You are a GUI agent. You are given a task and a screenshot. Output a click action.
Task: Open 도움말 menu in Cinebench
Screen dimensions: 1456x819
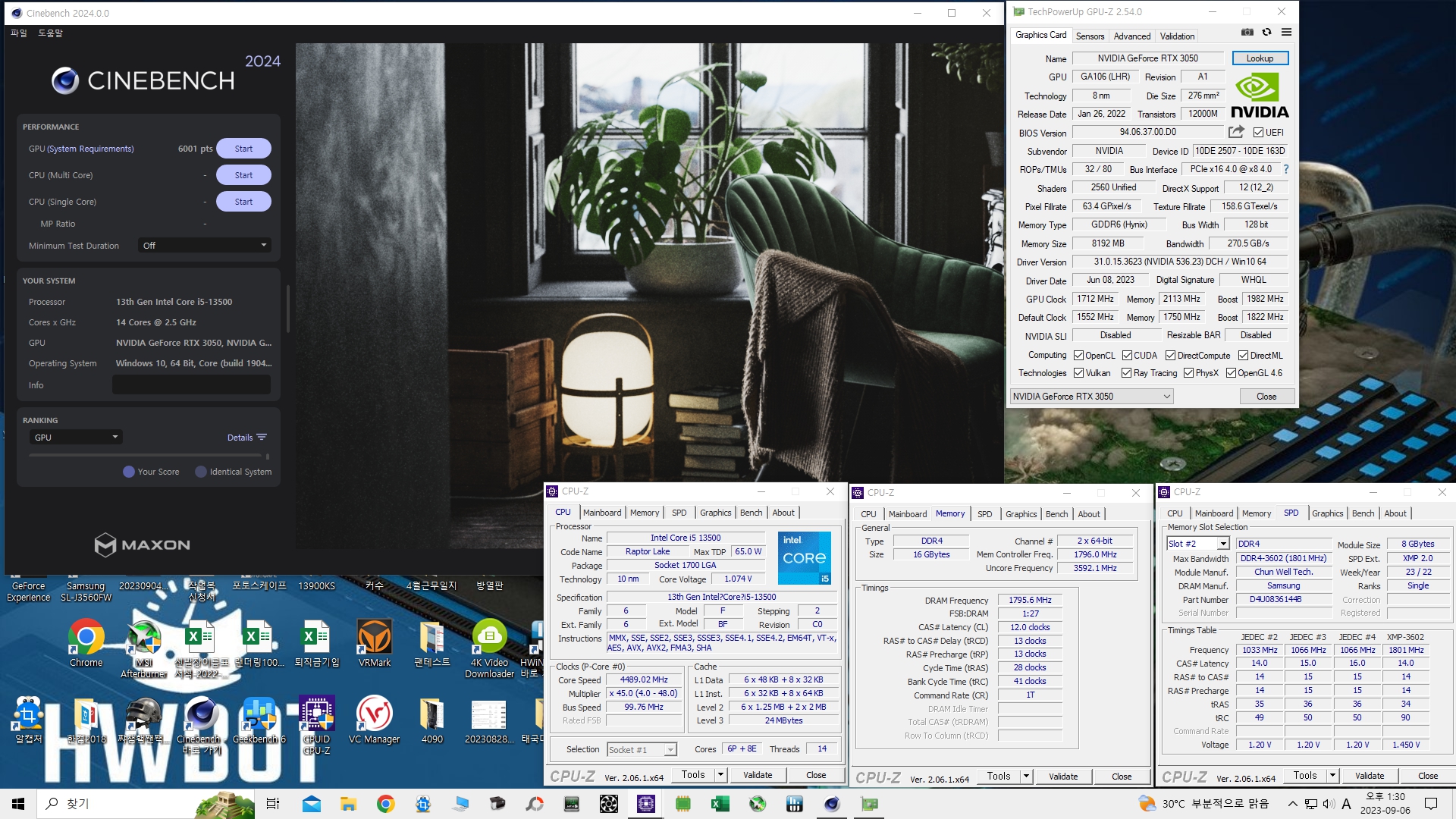(51, 33)
